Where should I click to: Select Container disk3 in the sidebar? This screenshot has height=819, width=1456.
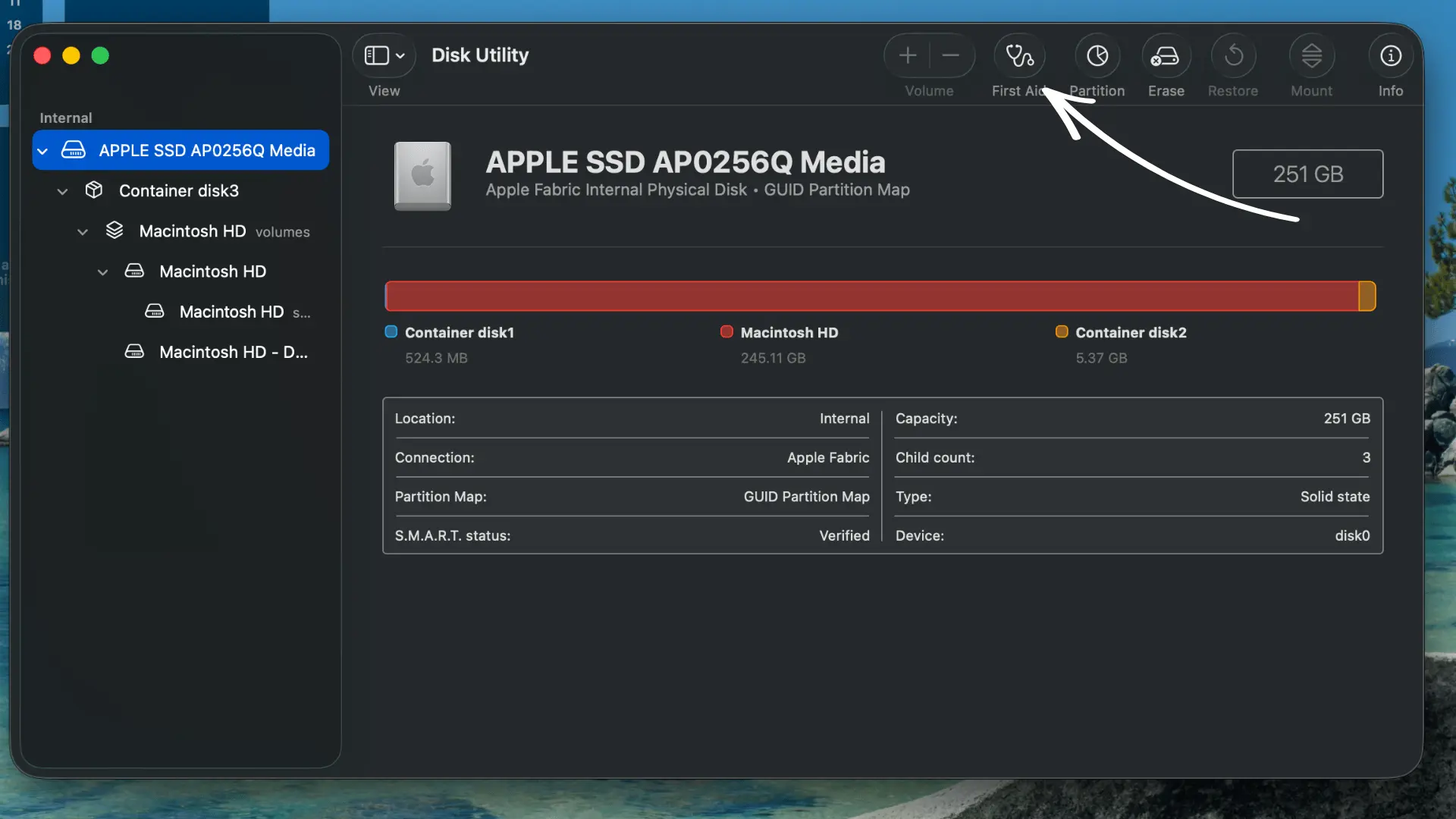coord(180,190)
